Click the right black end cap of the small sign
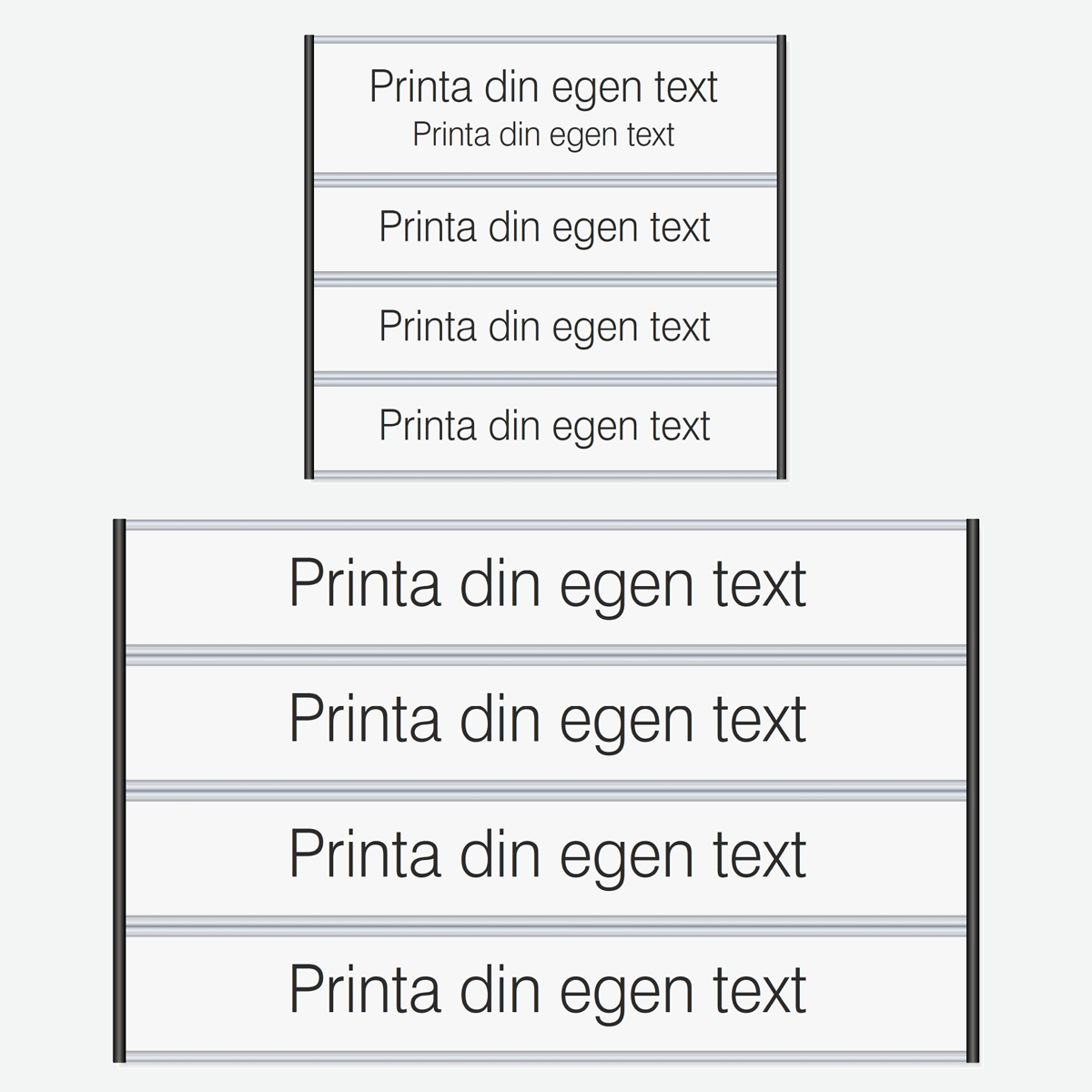The width and height of the screenshot is (1092, 1092). point(781,257)
